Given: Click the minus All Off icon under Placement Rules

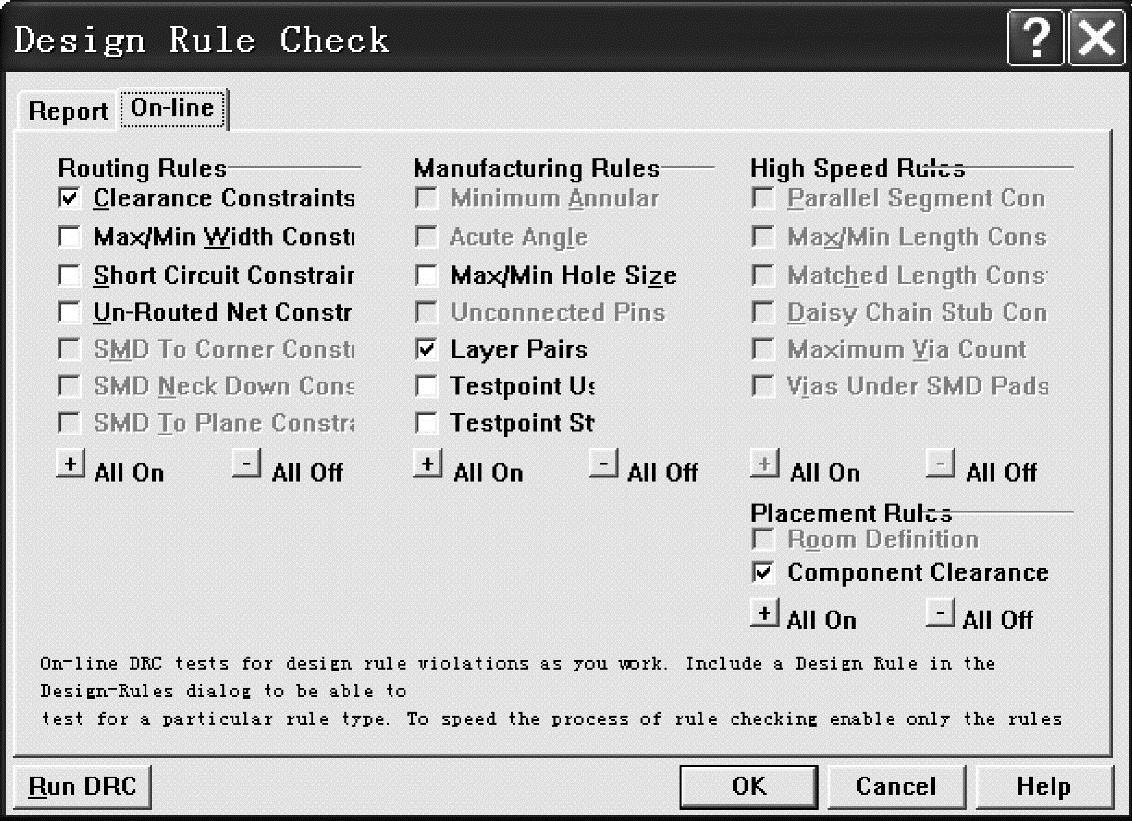Looking at the screenshot, I should 941,612.
